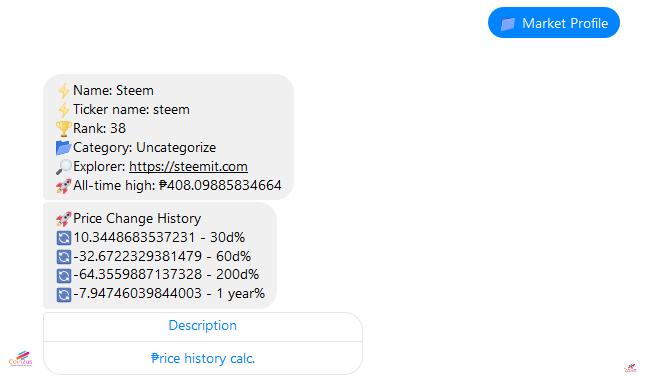The height and width of the screenshot is (381, 646).
Task: Click the magnifier icon beside Explorer
Action: tap(63, 166)
